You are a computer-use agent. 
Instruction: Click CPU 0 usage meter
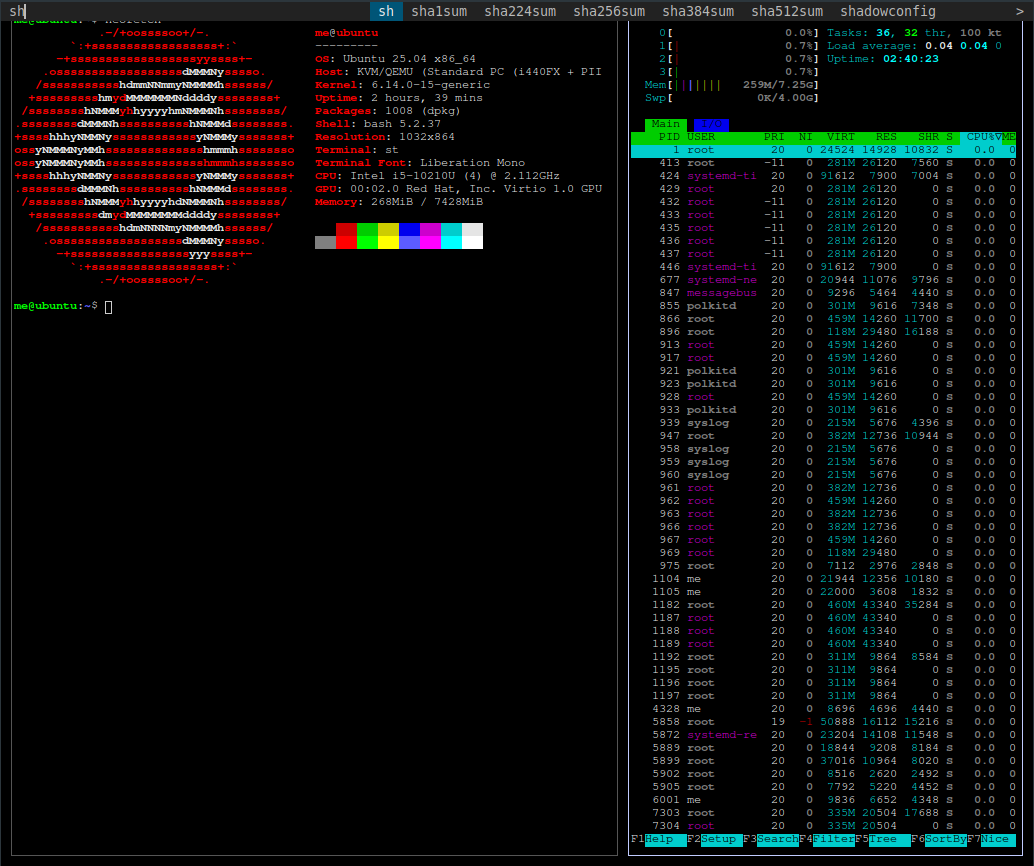click(x=739, y=33)
